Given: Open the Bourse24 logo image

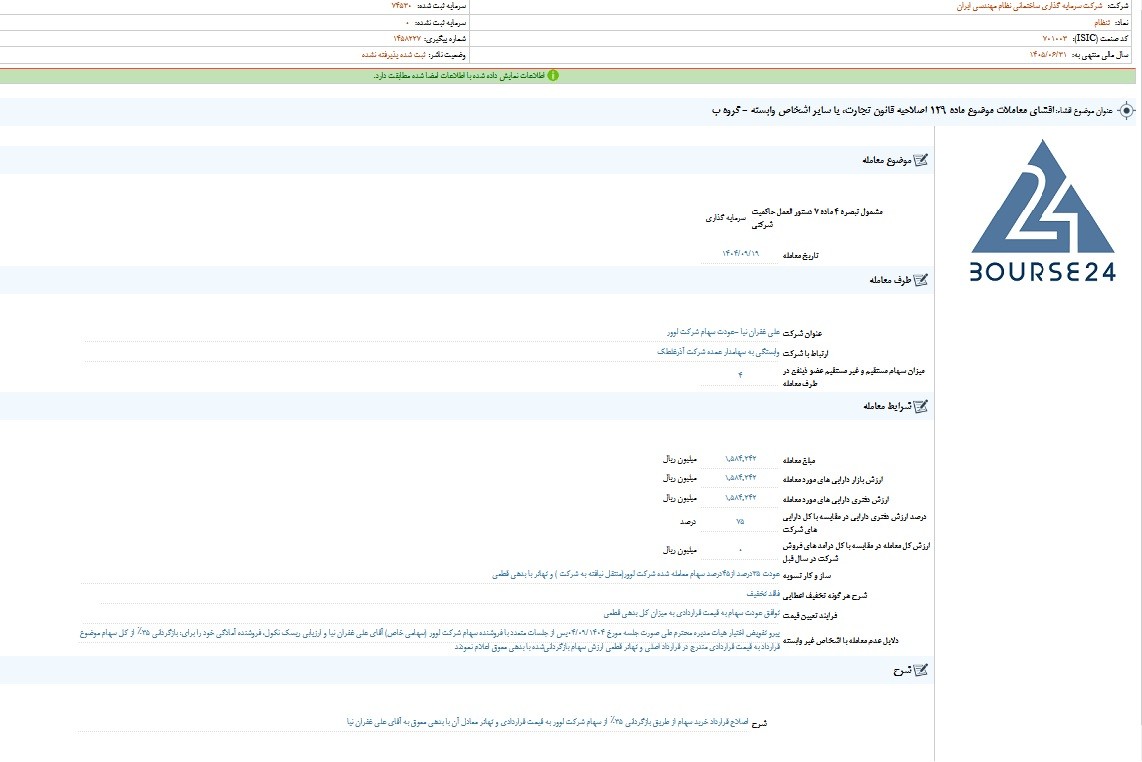Looking at the screenshot, I should (1042, 211).
